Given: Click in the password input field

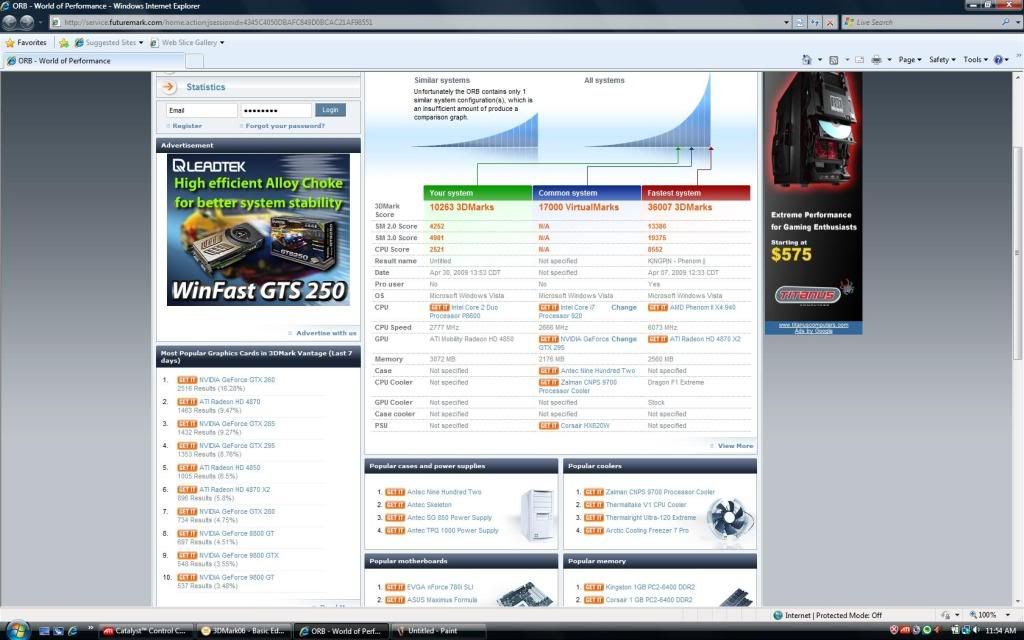Looking at the screenshot, I should (276, 110).
